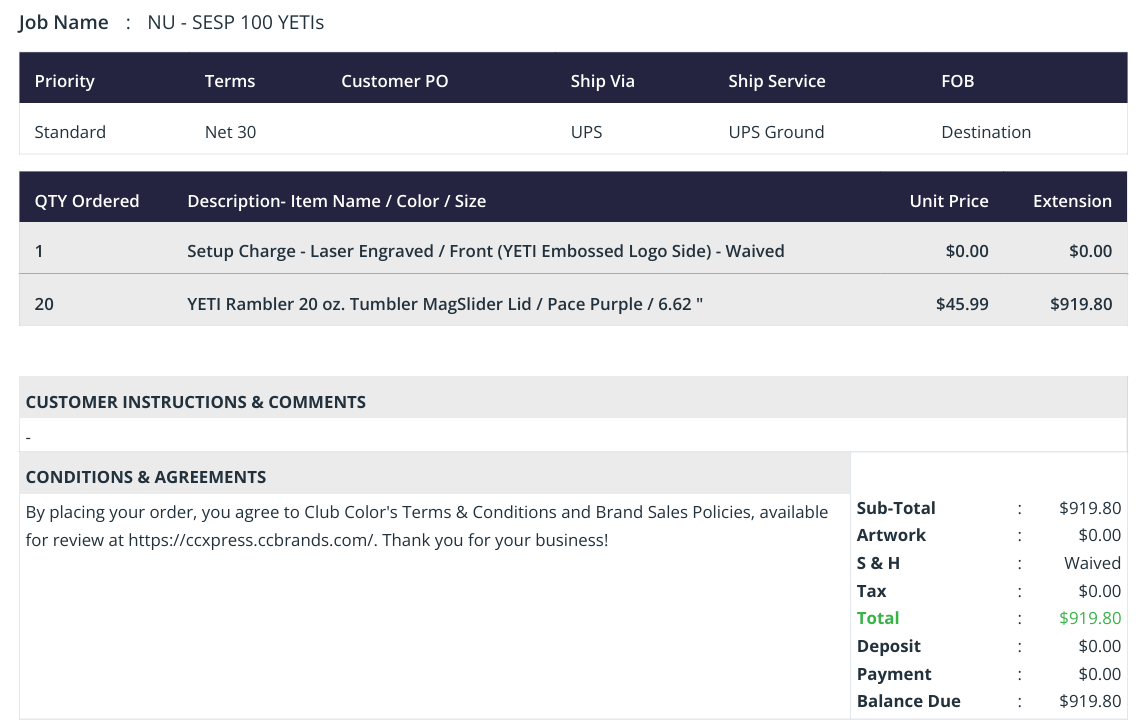Click the Setup Charge Laser Engraved description
The image size is (1136, 727).
pos(485,251)
